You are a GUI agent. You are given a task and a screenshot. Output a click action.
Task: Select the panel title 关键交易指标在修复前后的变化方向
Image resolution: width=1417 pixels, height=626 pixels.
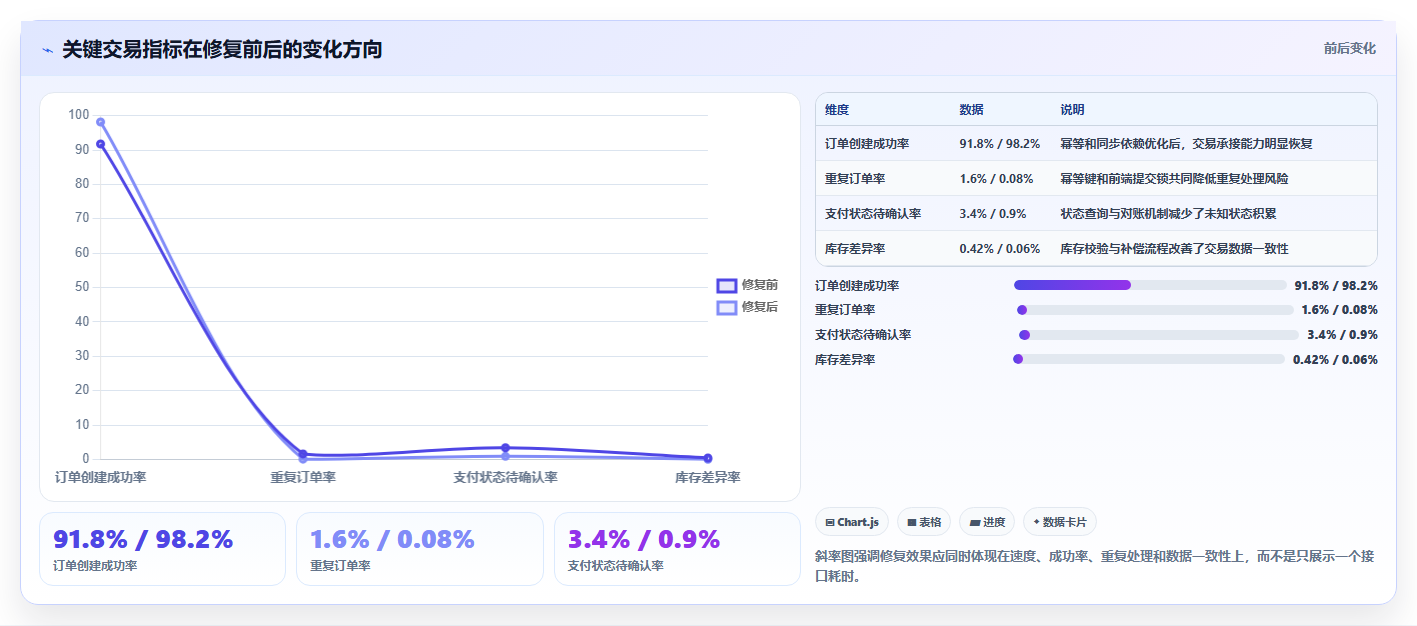coord(222,49)
